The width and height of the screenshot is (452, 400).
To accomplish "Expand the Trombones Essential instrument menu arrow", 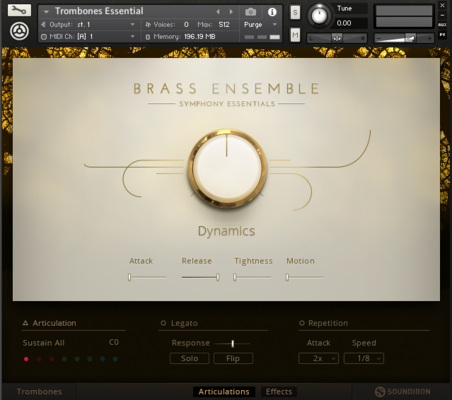I will [46, 12].
